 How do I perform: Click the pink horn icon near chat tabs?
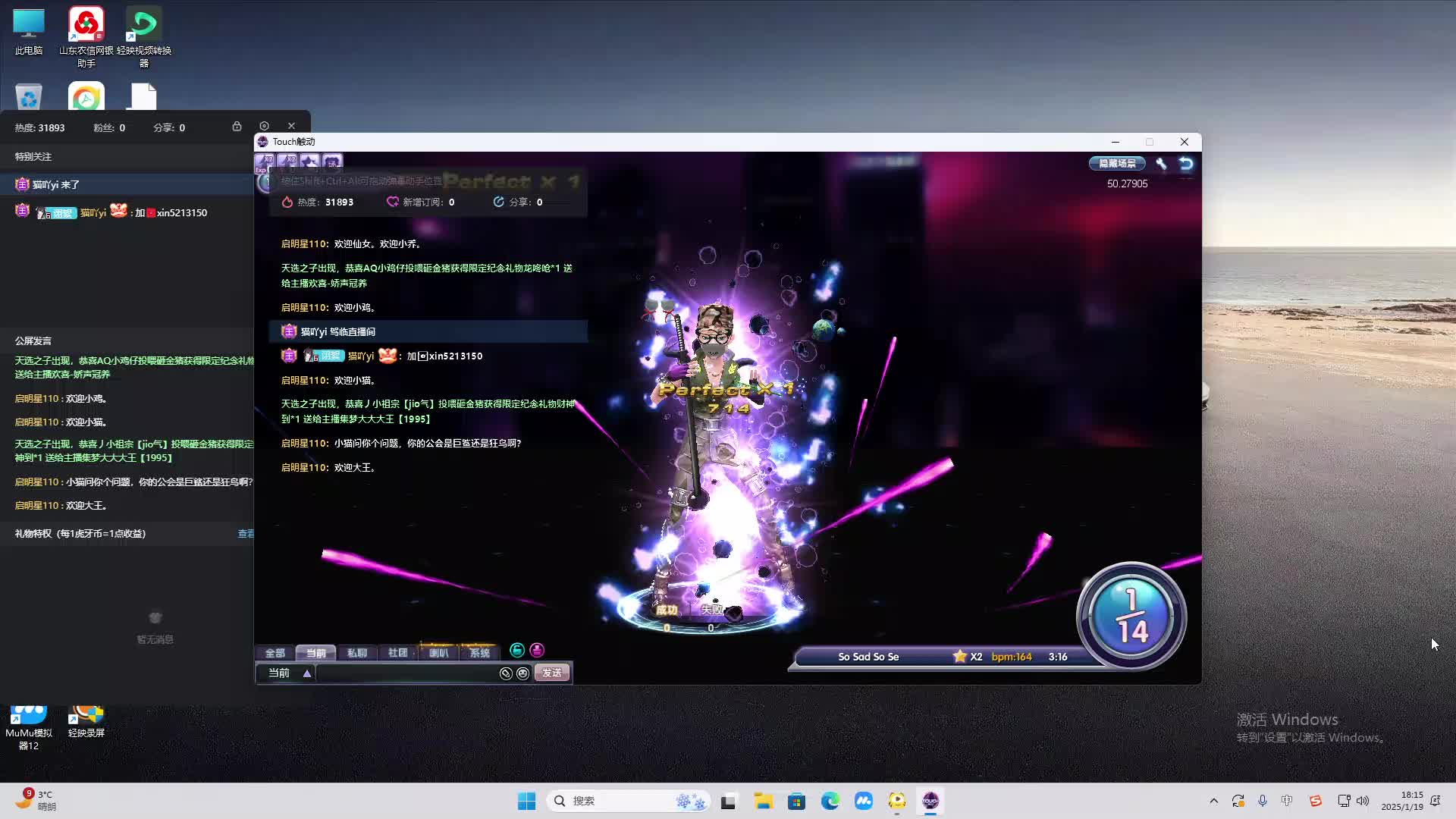click(x=537, y=650)
